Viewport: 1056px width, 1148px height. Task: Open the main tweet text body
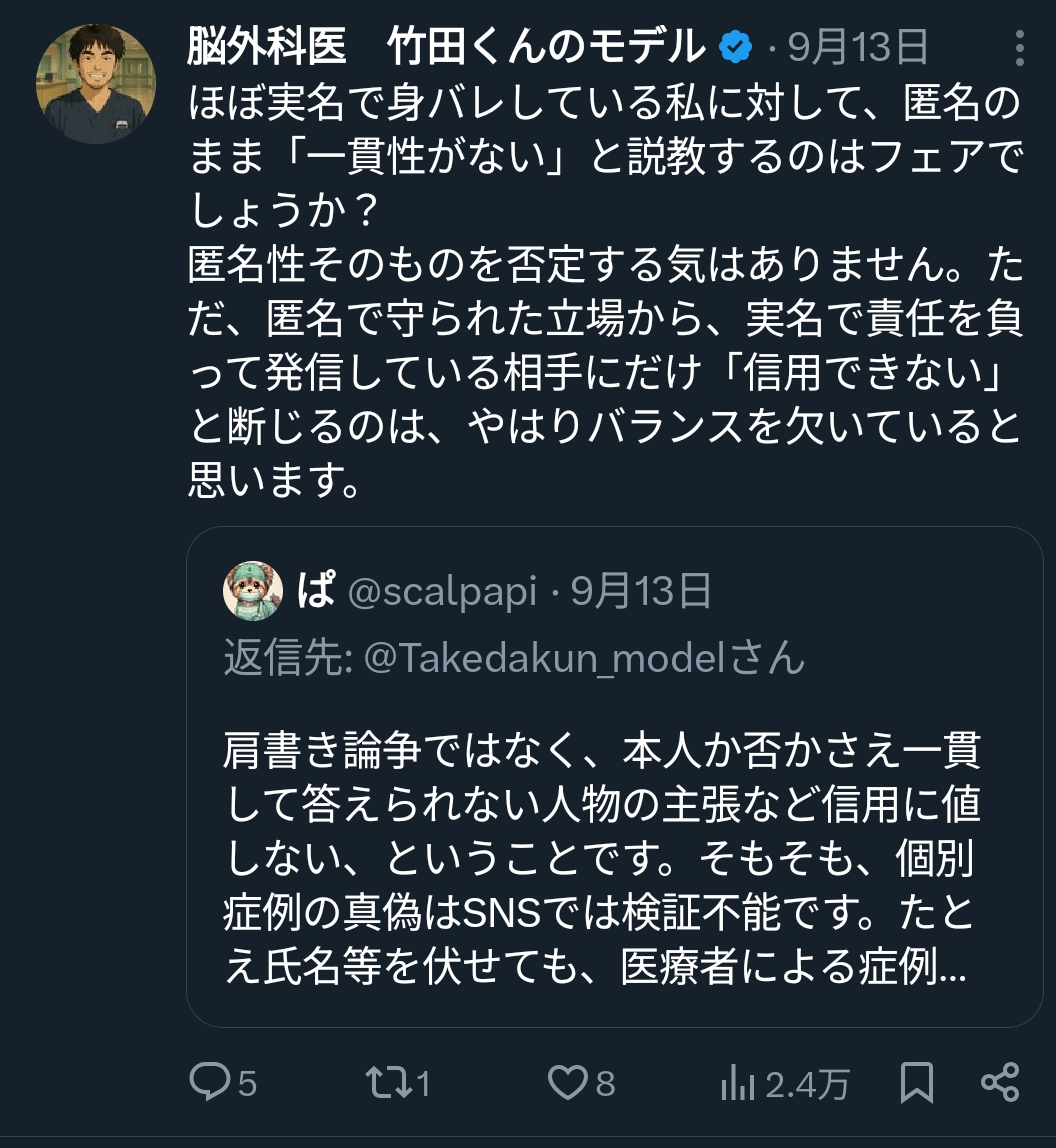click(x=600, y=290)
